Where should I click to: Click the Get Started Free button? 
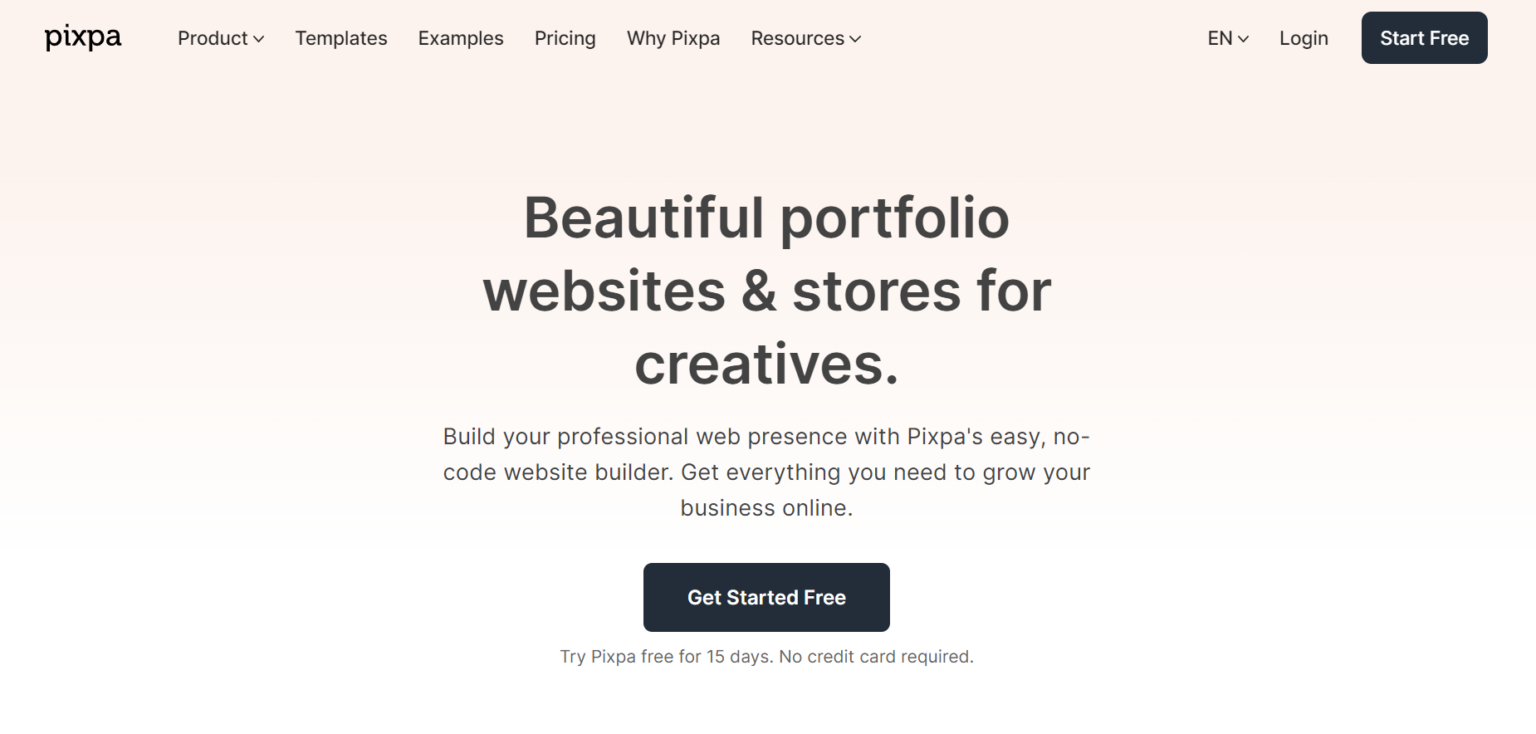pyautogui.click(x=766, y=597)
